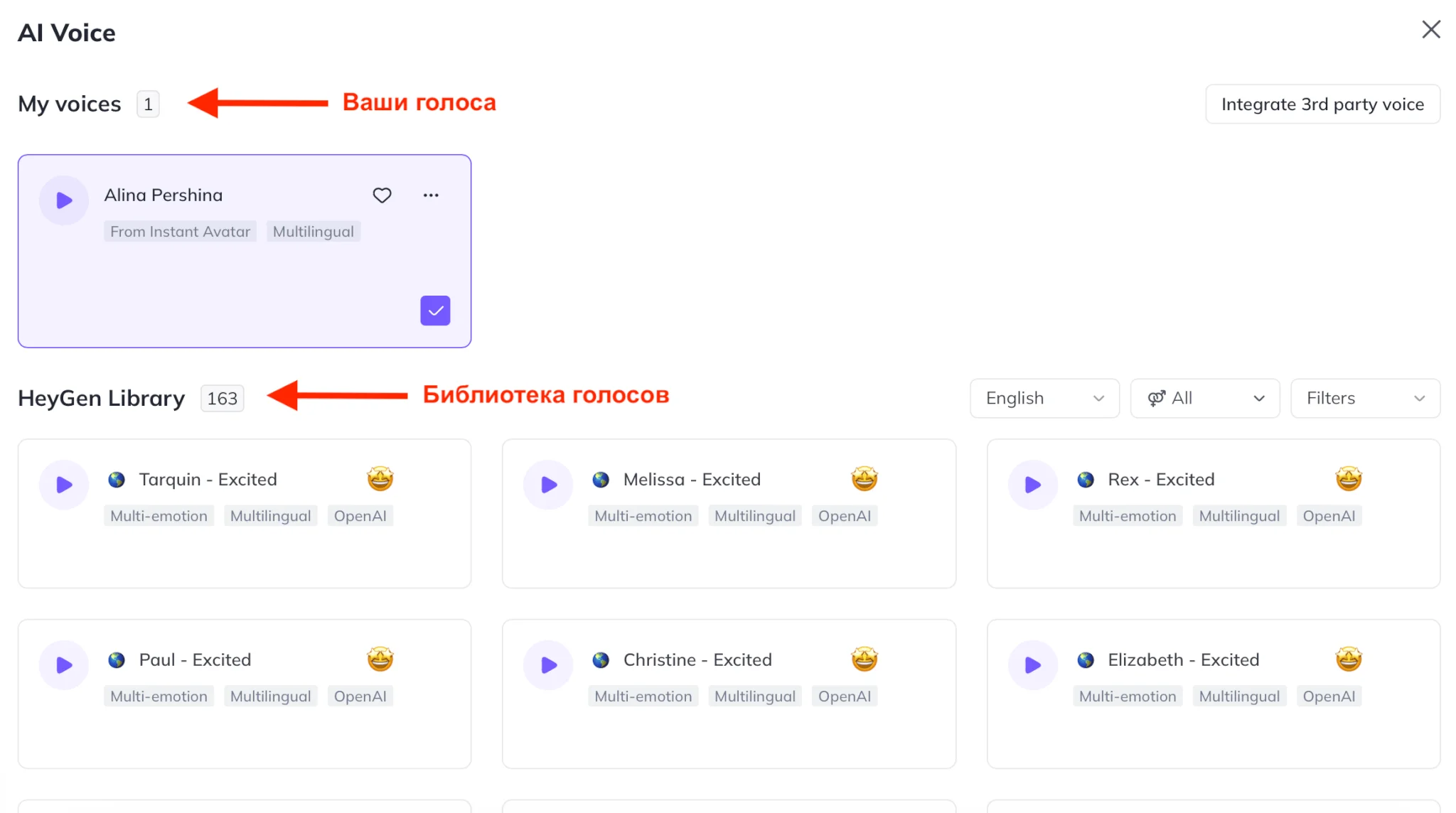
Task: Click Integrate 3rd party voice button
Action: [1322, 104]
